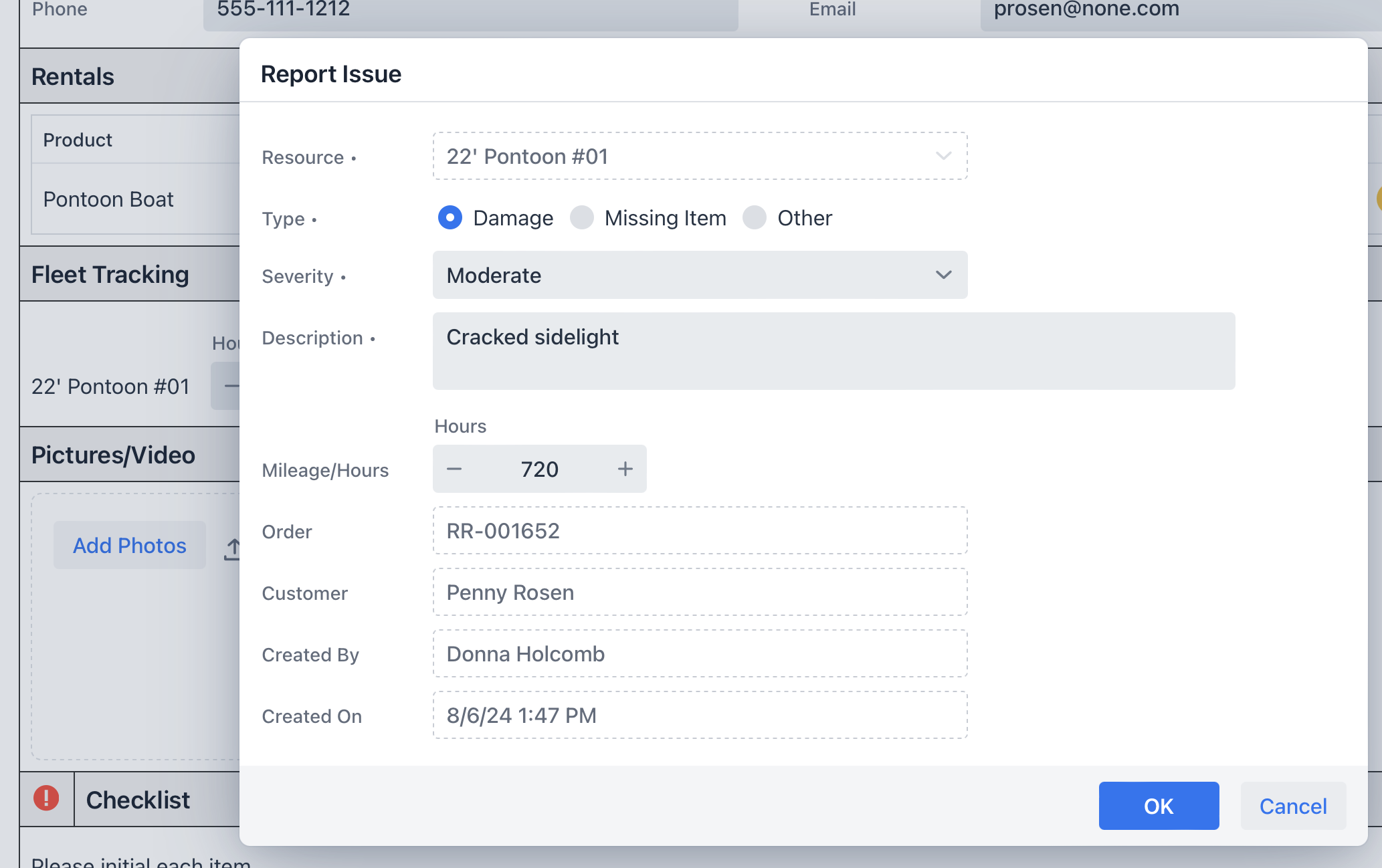1382x868 pixels.
Task: Click the Fleet Tracking section header
Action: [x=110, y=274]
